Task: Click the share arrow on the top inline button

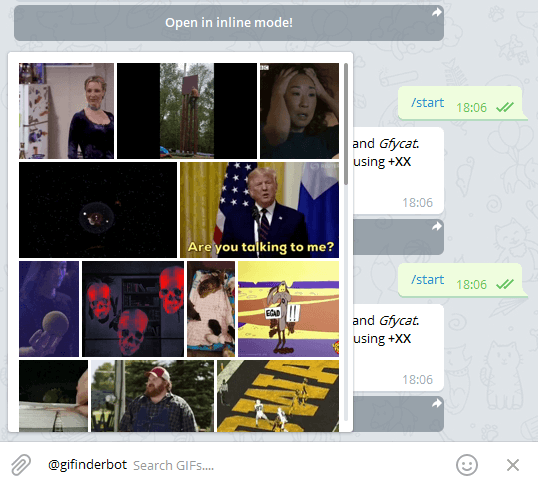Action: pos(436,13)
